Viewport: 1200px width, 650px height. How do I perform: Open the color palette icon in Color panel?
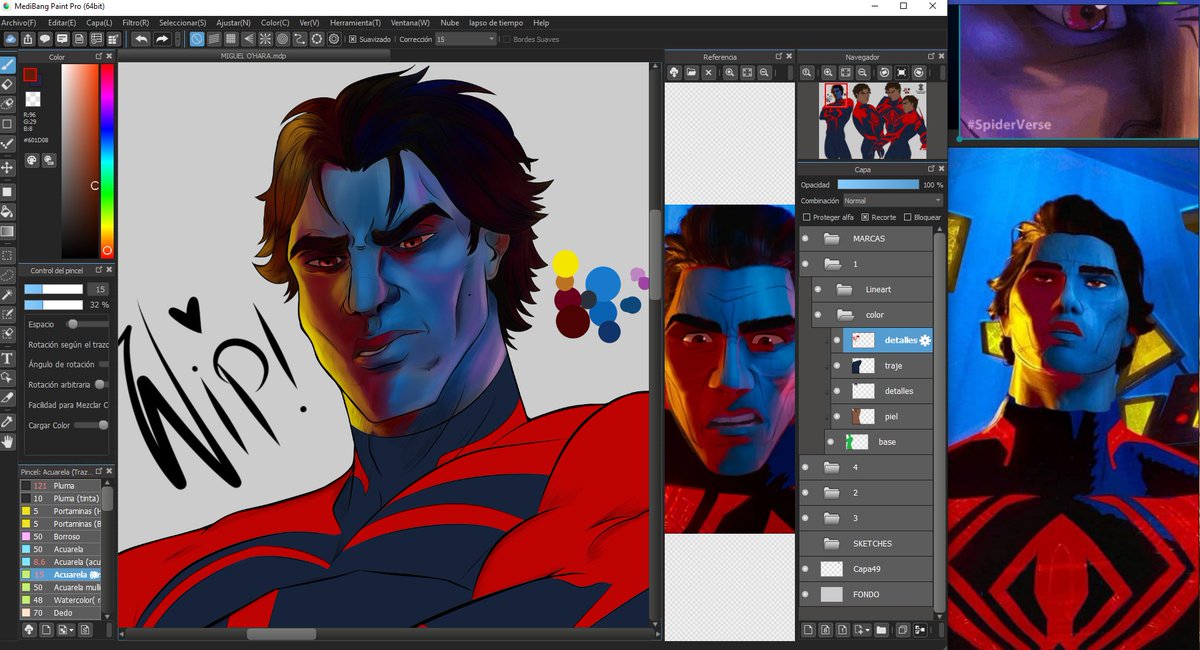point(31,160)
